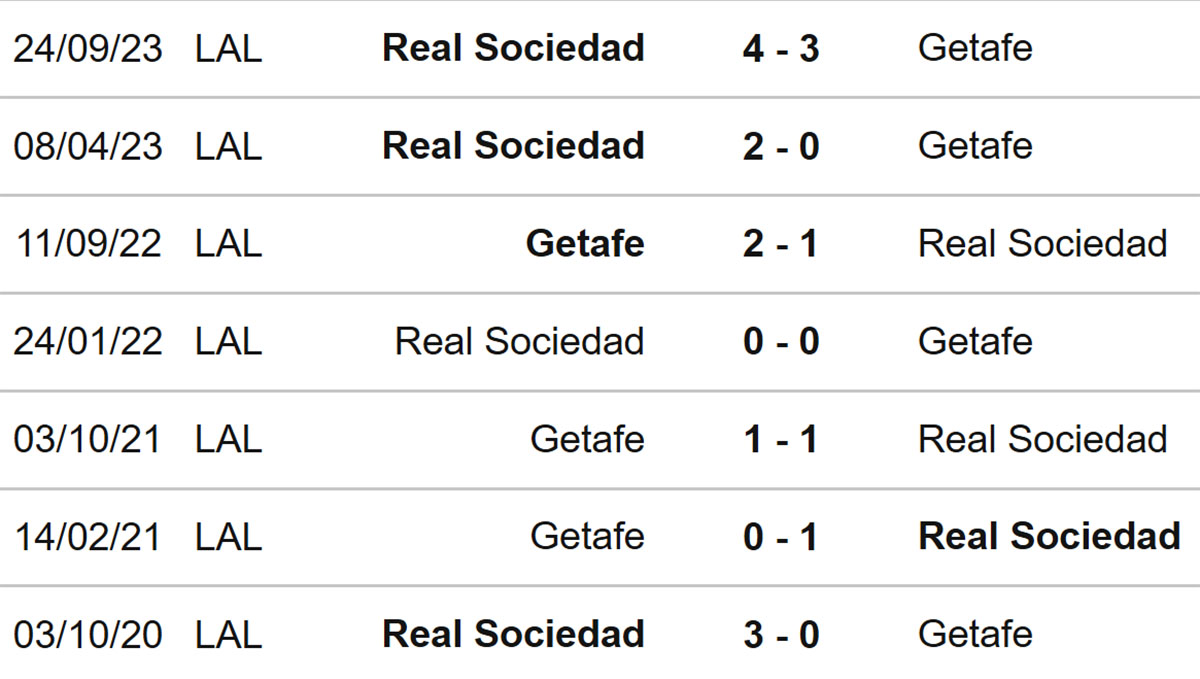Select Real Sociedad in the 24/09/23 row
This screenshot has height=679, width=1200.
point(513,48)
